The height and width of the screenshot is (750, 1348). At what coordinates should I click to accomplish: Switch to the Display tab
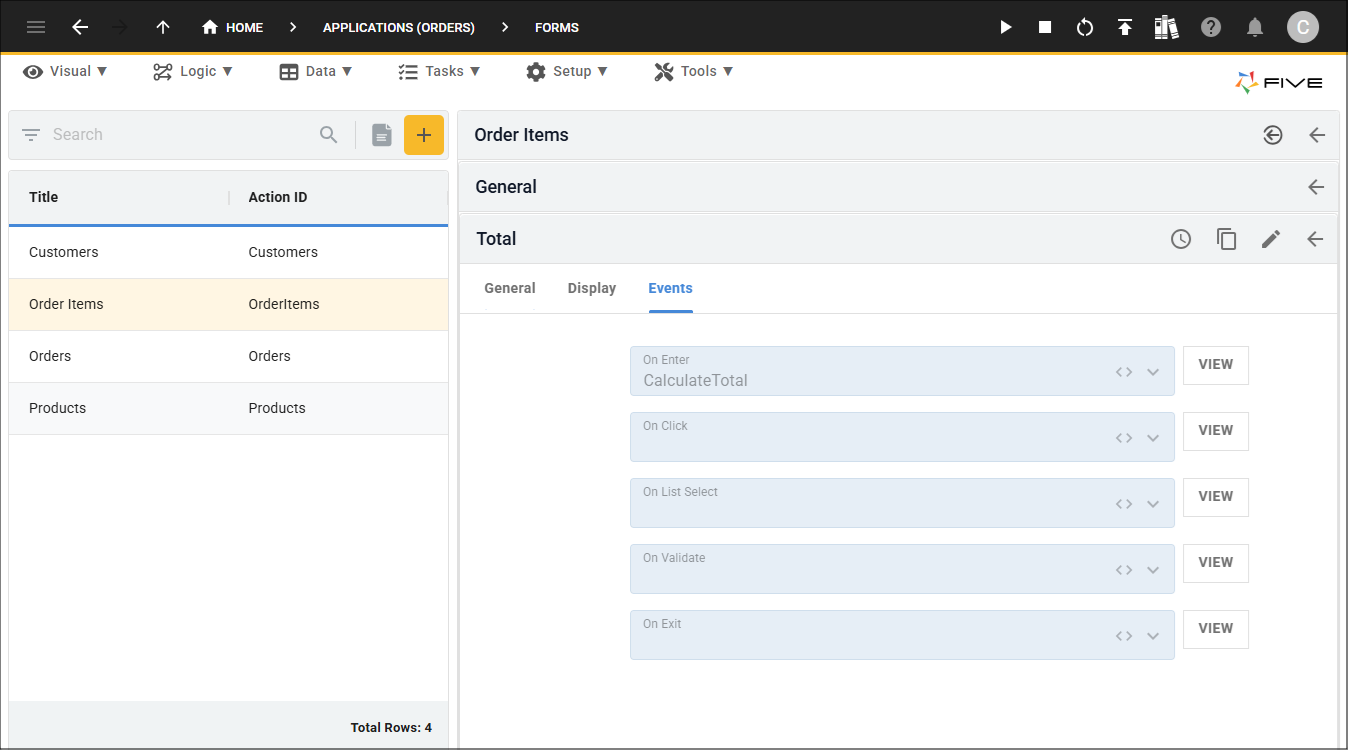click(x=592, y=288)
